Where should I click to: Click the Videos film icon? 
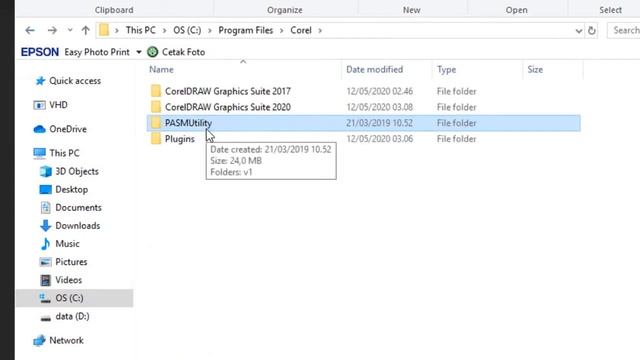click(x=46, y=280)
